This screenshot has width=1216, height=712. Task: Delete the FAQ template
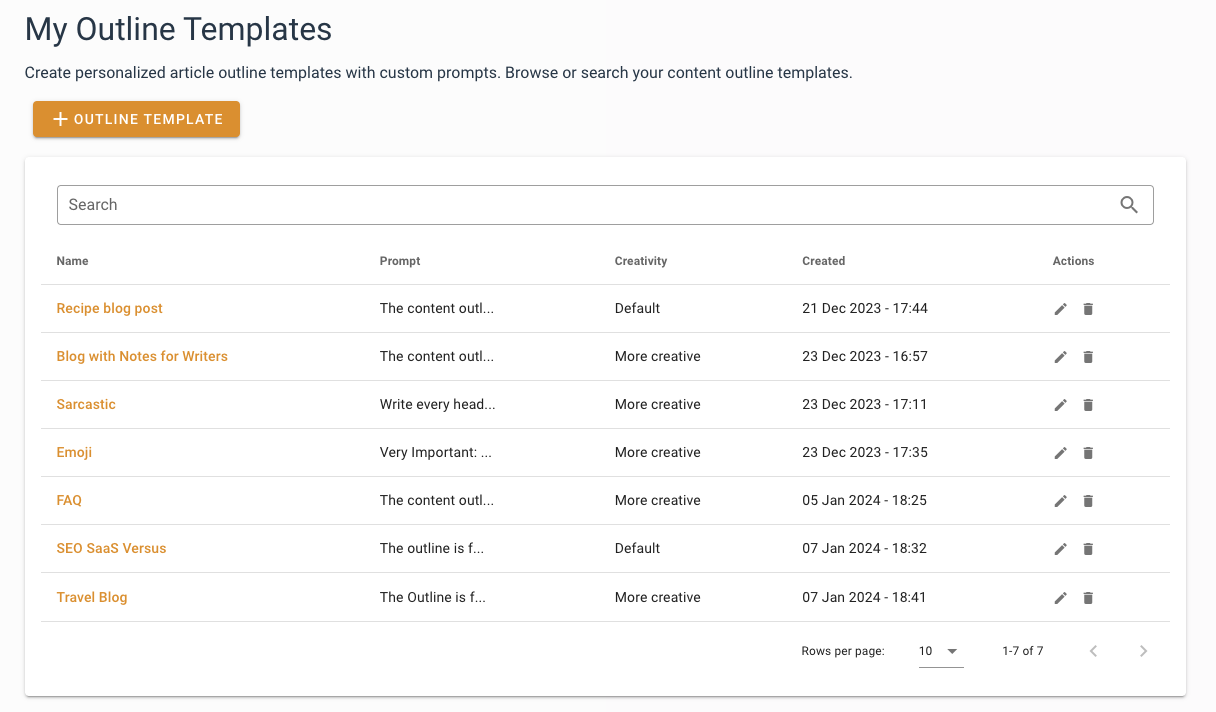(1088, 500)
